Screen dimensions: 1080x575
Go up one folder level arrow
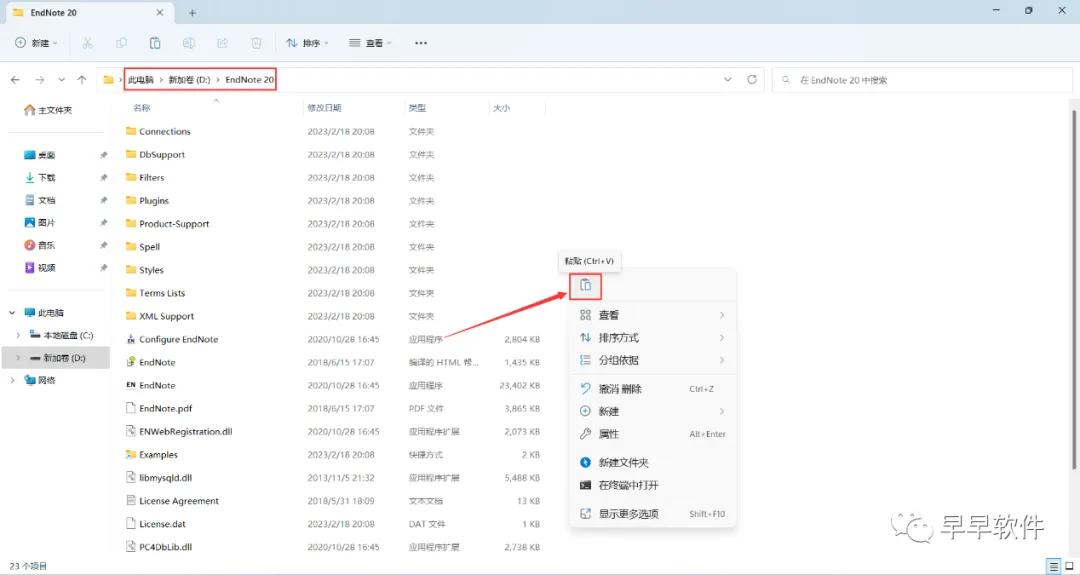coord(82,80)
